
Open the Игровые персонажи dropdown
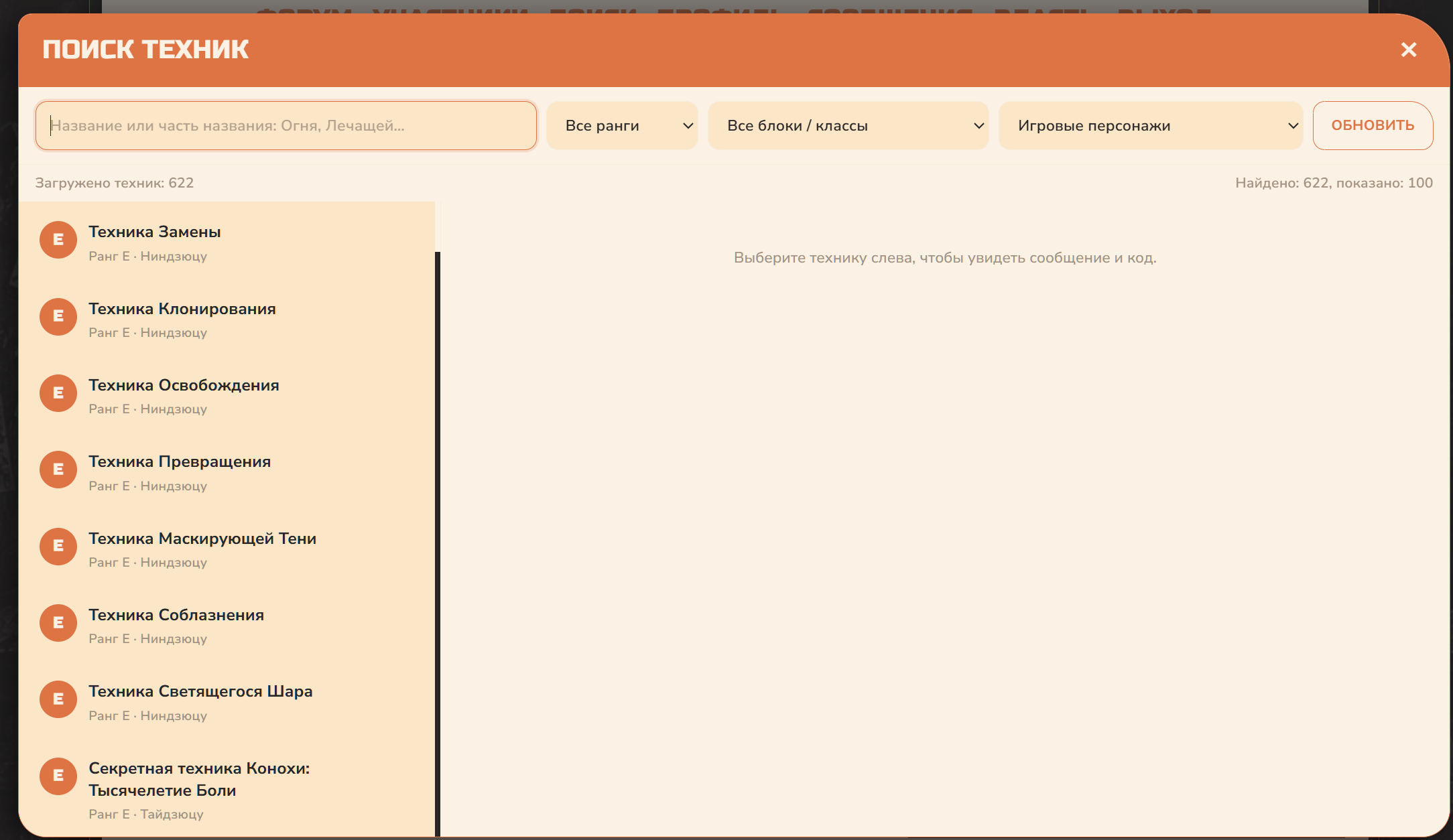point(1151,125)
